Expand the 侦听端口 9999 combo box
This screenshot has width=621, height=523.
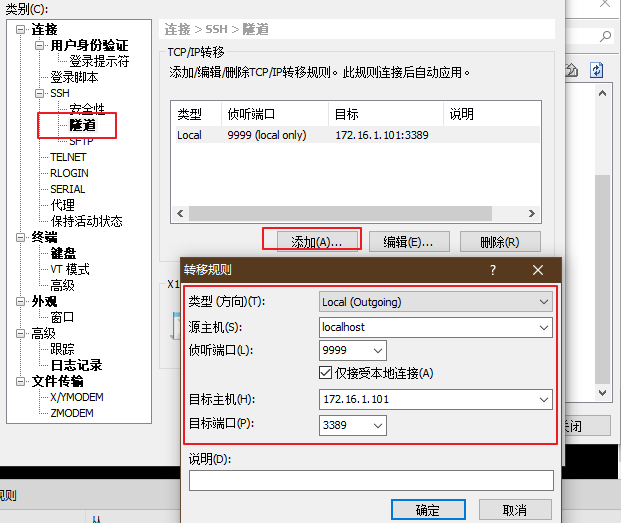pos(377,350)
